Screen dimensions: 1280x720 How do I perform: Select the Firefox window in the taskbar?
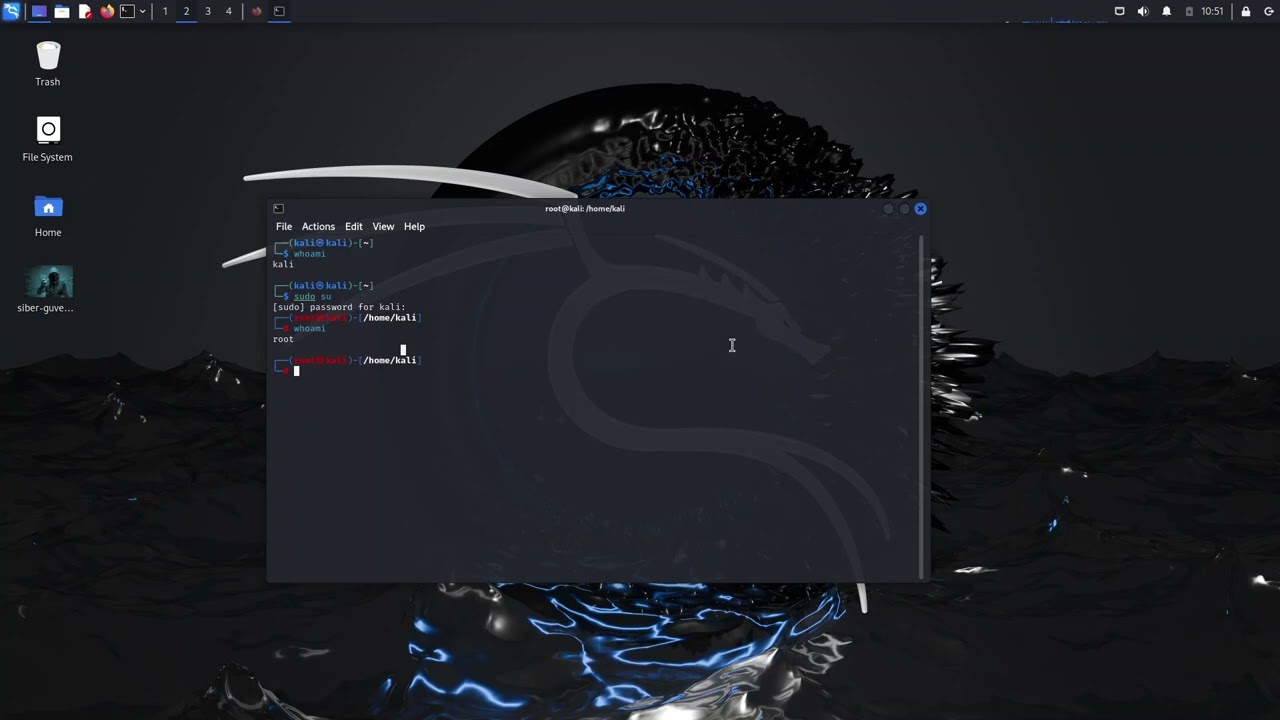256,11
